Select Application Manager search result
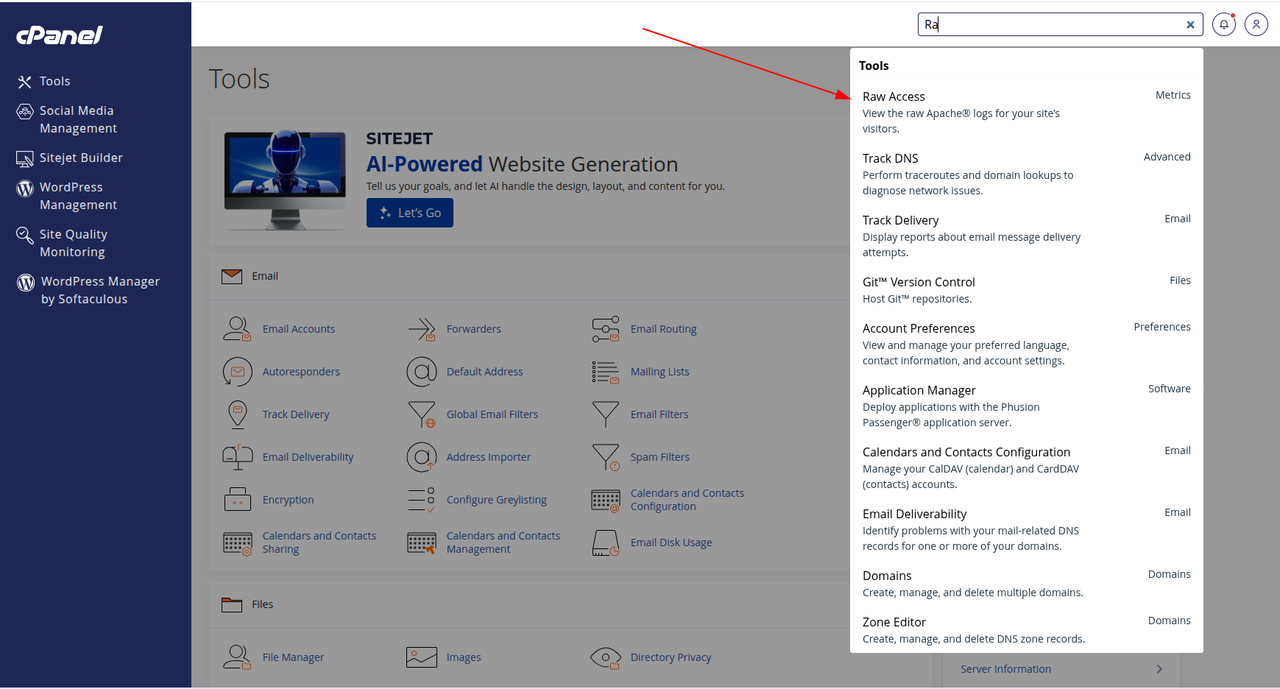Viewport: 1280px width, 689px height. coord(1027,406)
